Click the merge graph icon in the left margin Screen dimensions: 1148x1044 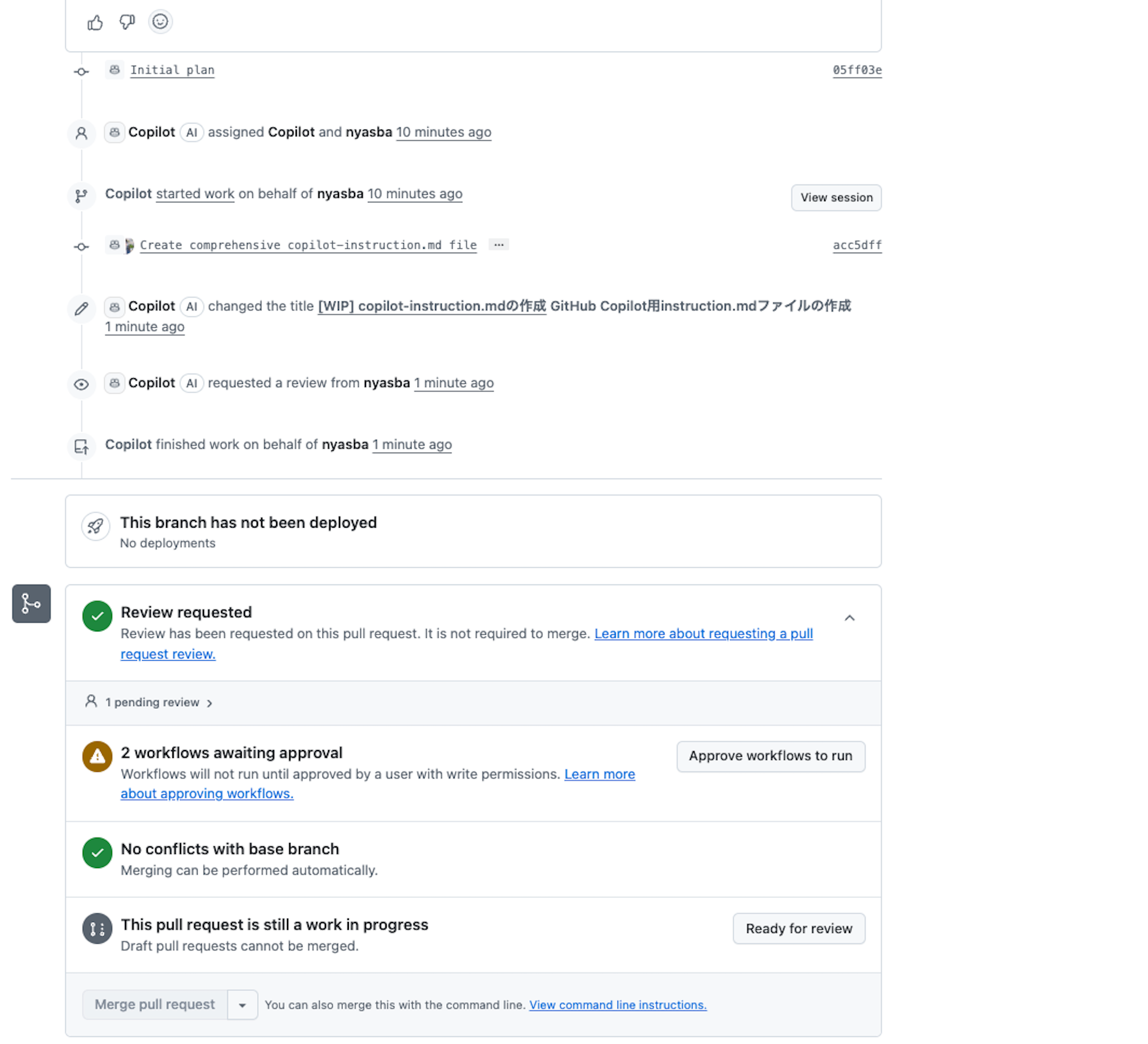[31, 603]
